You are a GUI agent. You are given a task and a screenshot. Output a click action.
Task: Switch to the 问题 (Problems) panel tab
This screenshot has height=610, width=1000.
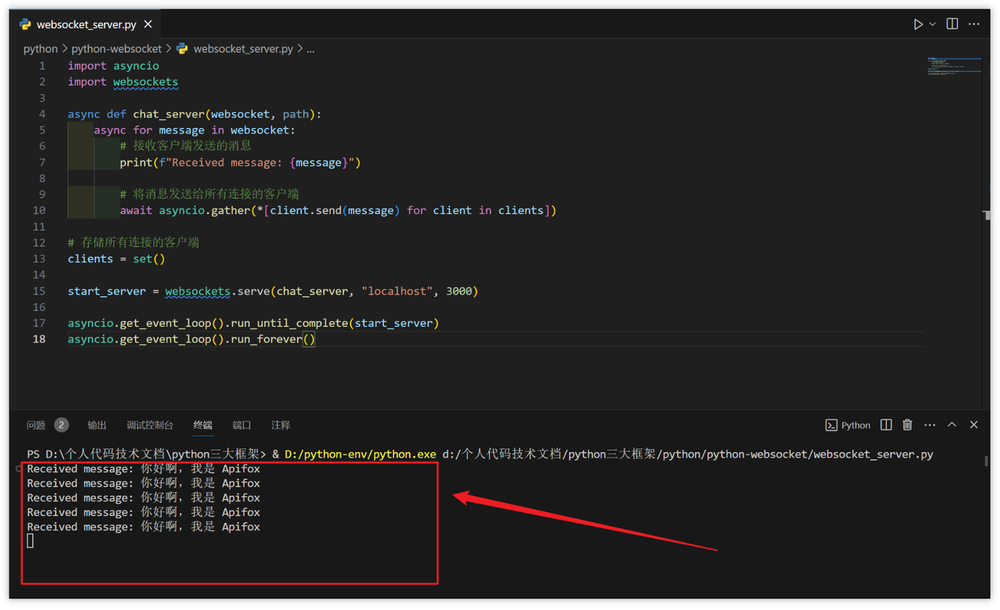tap(36, 425)
